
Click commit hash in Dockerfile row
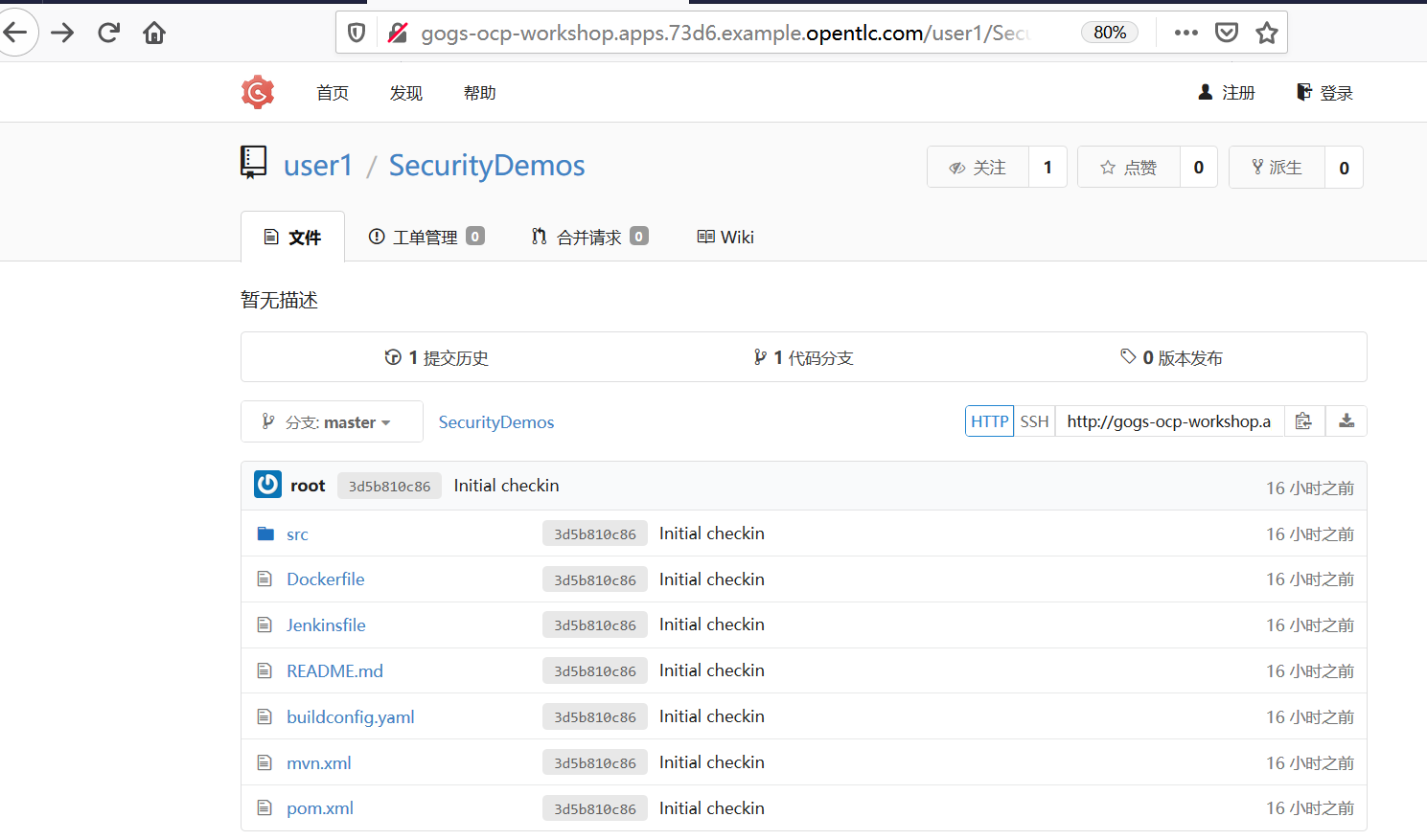595,579
